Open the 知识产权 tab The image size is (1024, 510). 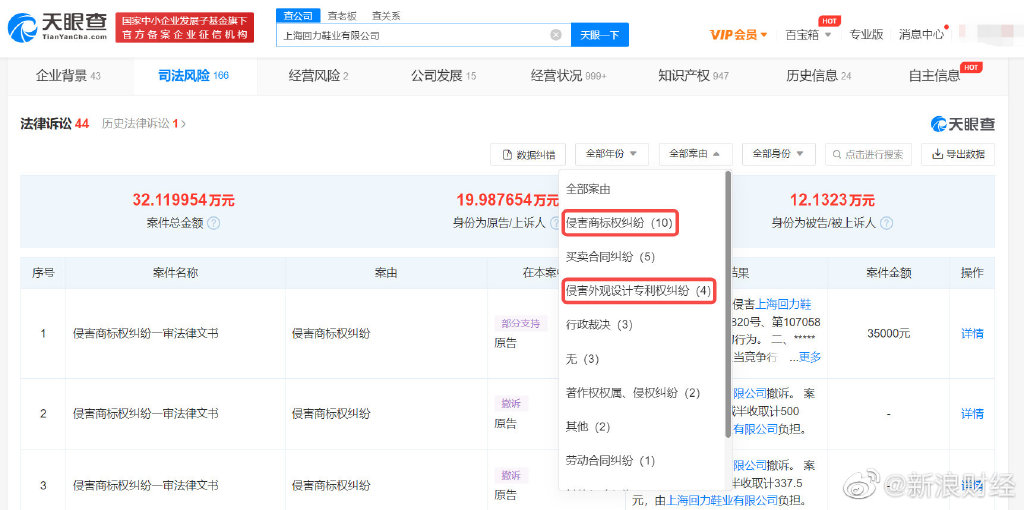(x=693, y=76)
